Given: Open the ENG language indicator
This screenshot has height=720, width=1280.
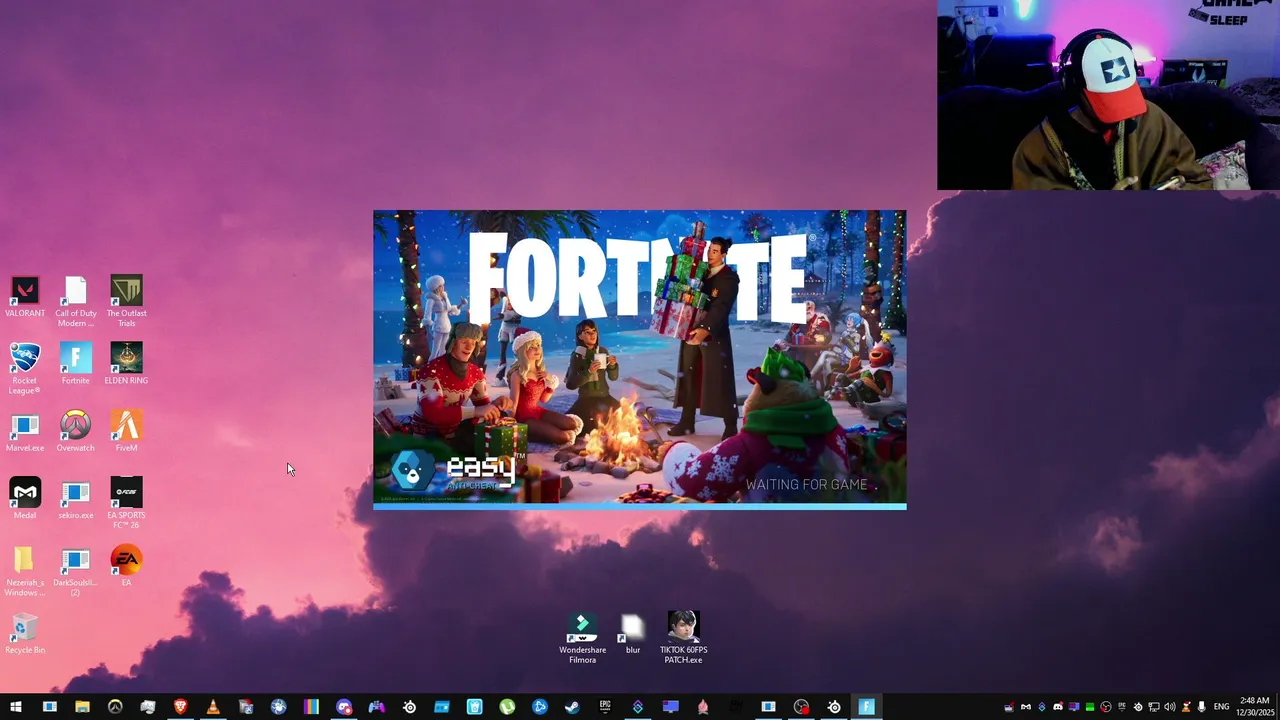Looking at the screenshot, I should point(1221,707).
